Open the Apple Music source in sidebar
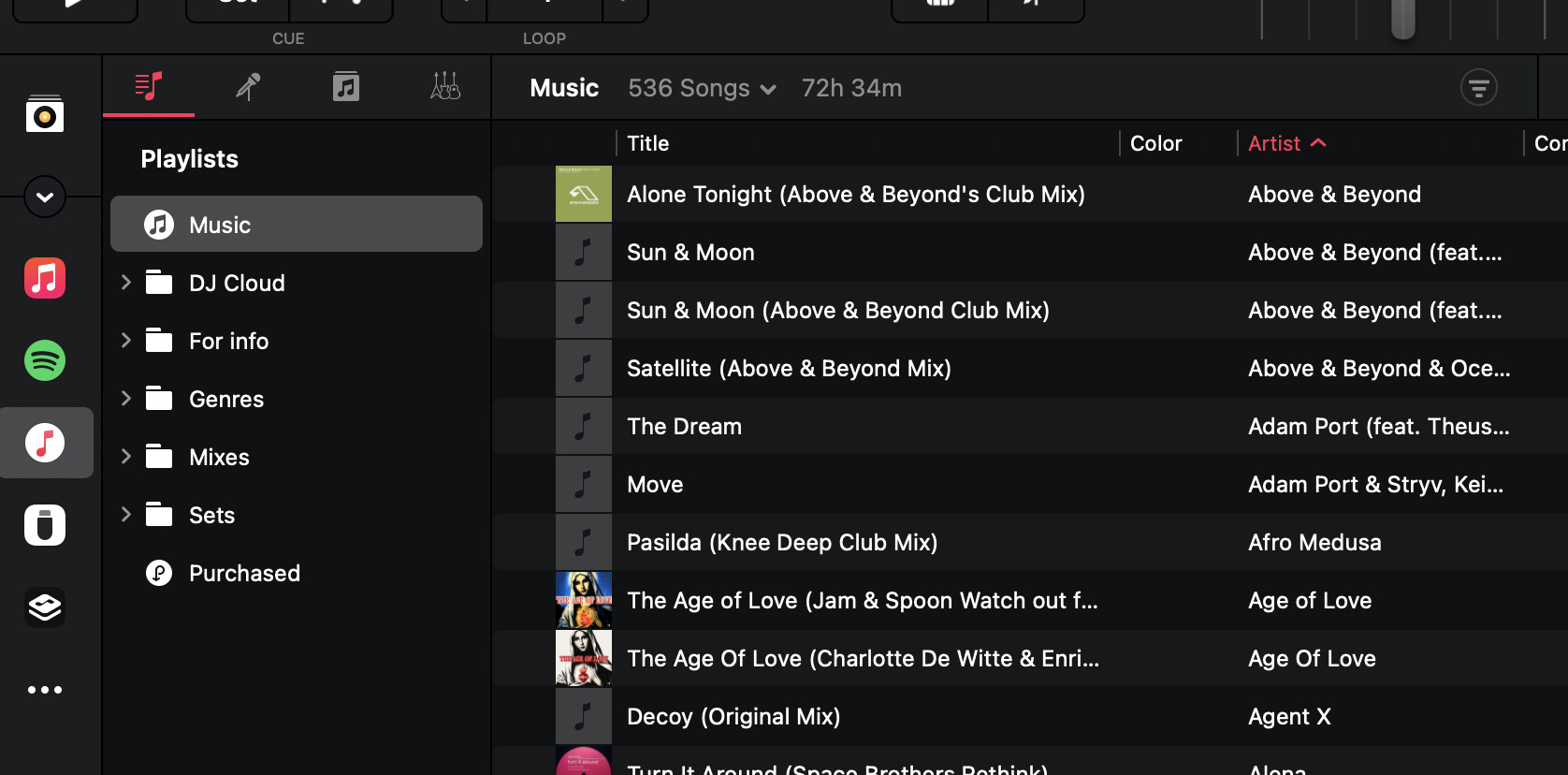This screenshot has width=1568, height=775. pos(45,278)
